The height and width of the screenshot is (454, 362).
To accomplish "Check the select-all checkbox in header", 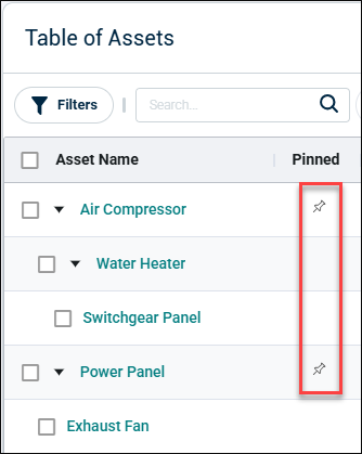I will 30,160.
